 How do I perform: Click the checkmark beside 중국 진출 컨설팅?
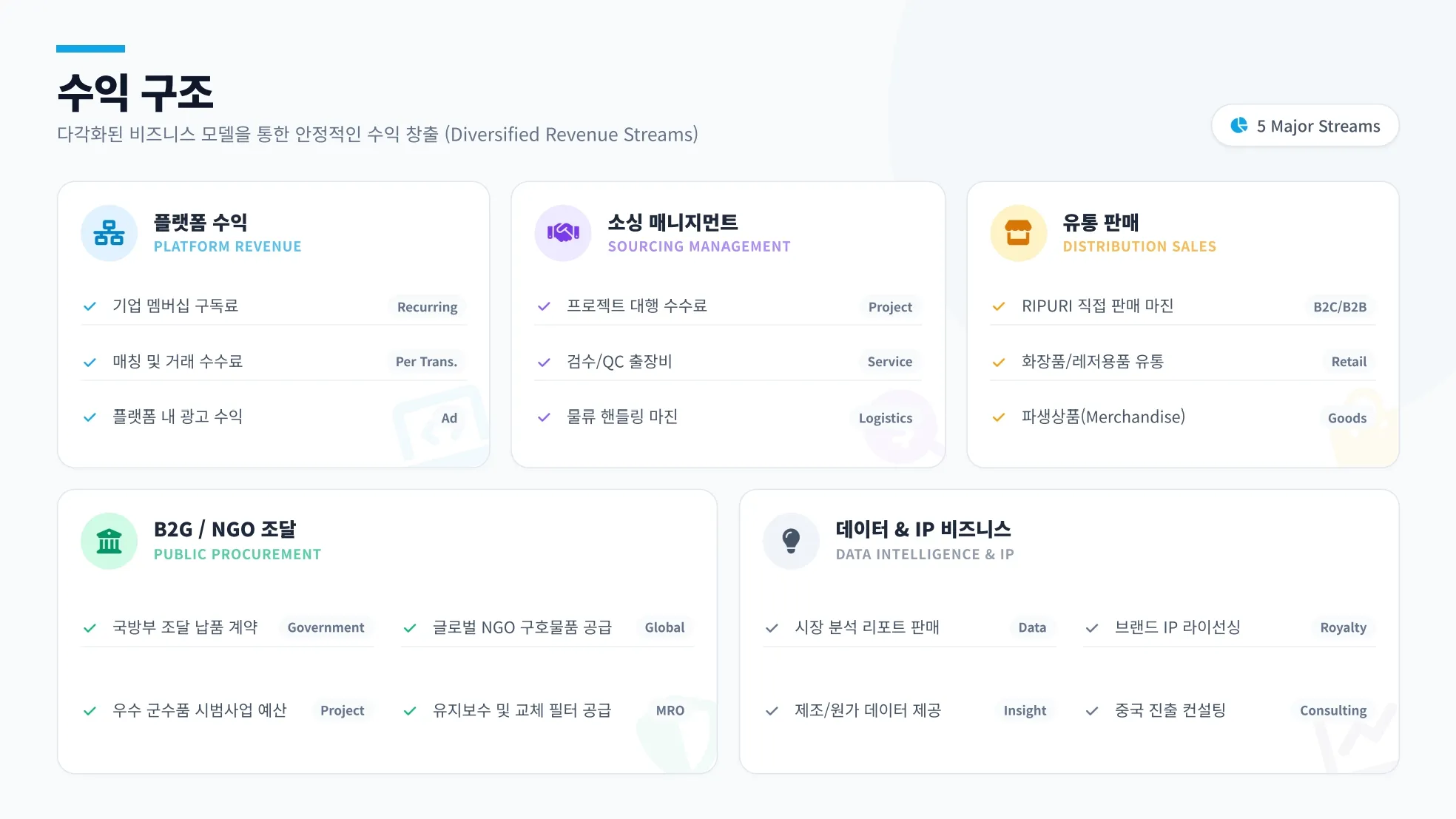tap(1092, 711)
